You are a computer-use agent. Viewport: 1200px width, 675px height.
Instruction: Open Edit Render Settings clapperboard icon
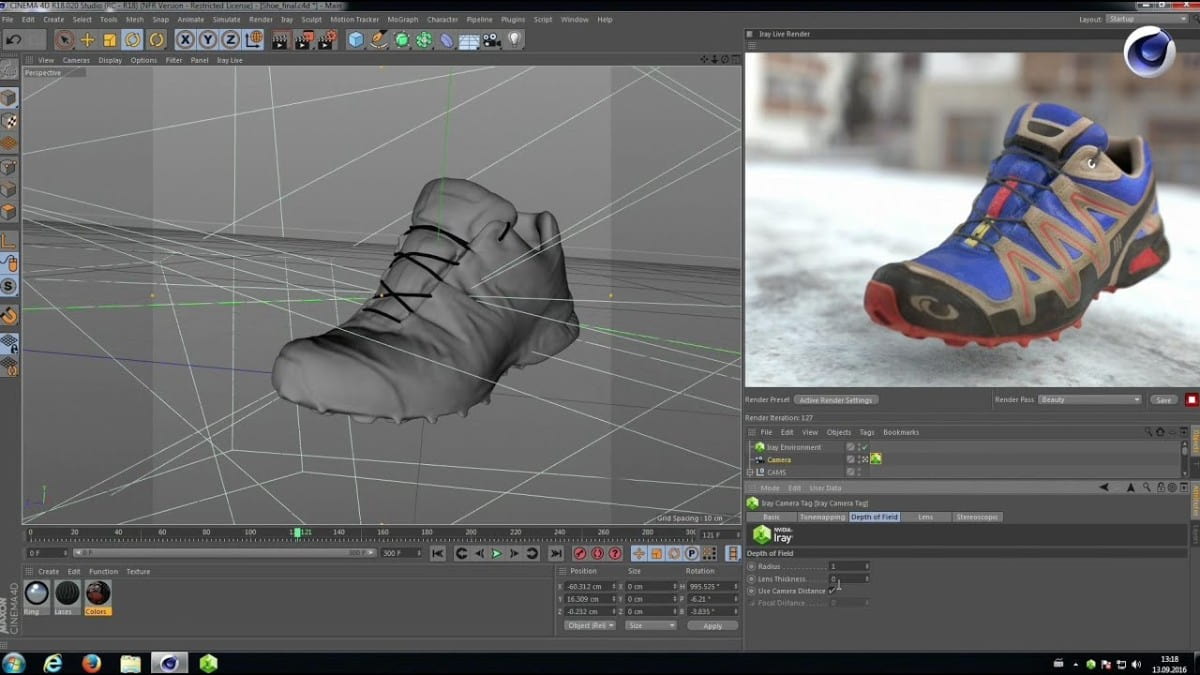tap(325, 40)
